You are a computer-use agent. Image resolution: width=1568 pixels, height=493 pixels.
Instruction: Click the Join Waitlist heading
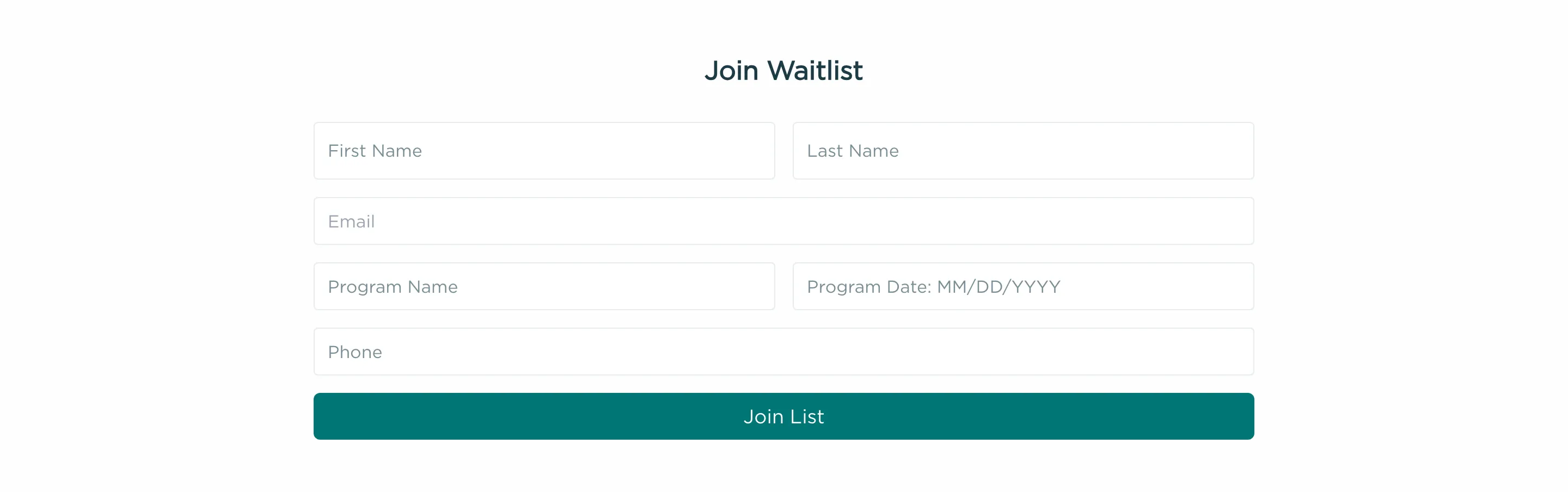coord(783,70)
